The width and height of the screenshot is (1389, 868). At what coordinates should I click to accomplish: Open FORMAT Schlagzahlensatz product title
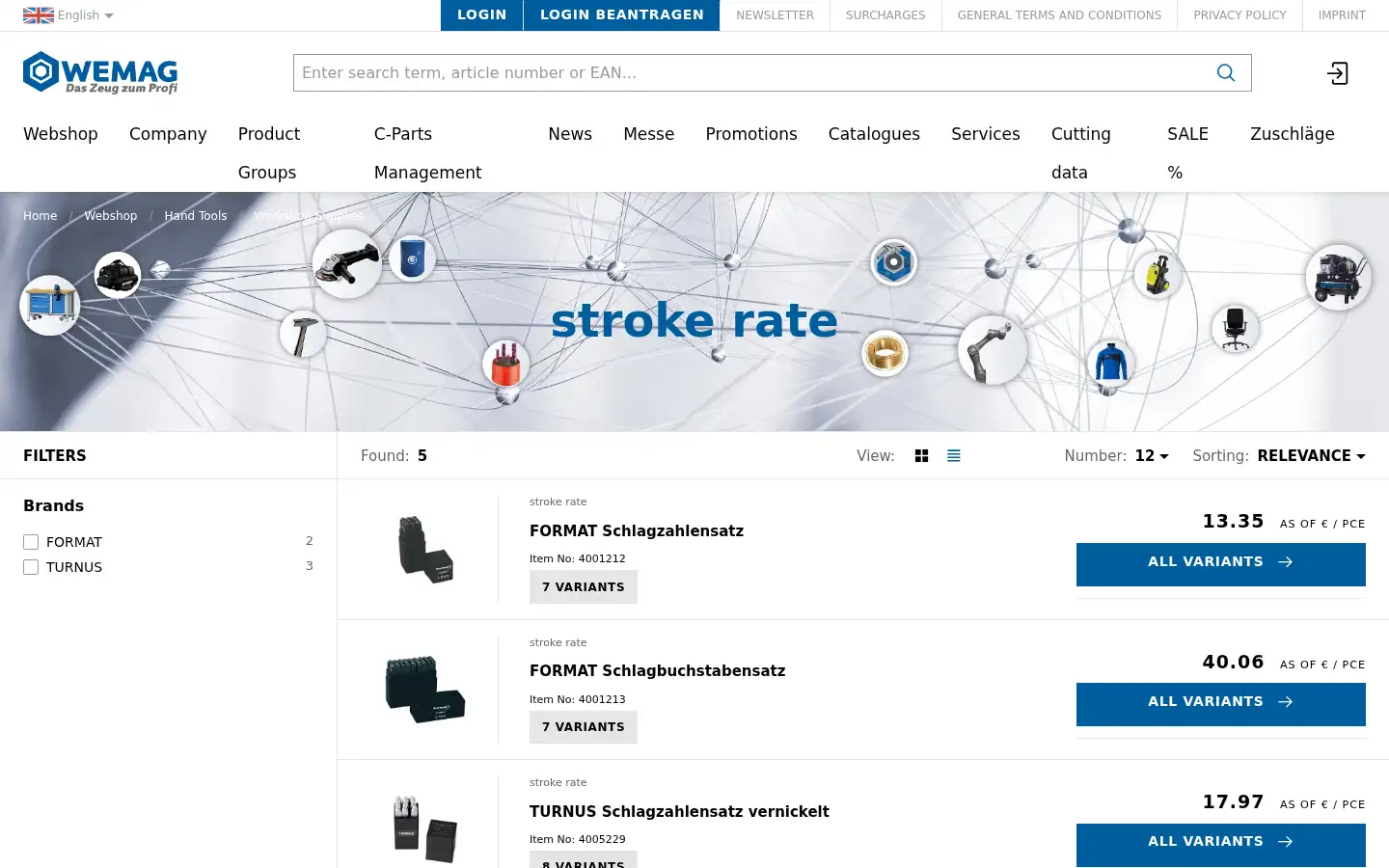(x=637, y=531)
